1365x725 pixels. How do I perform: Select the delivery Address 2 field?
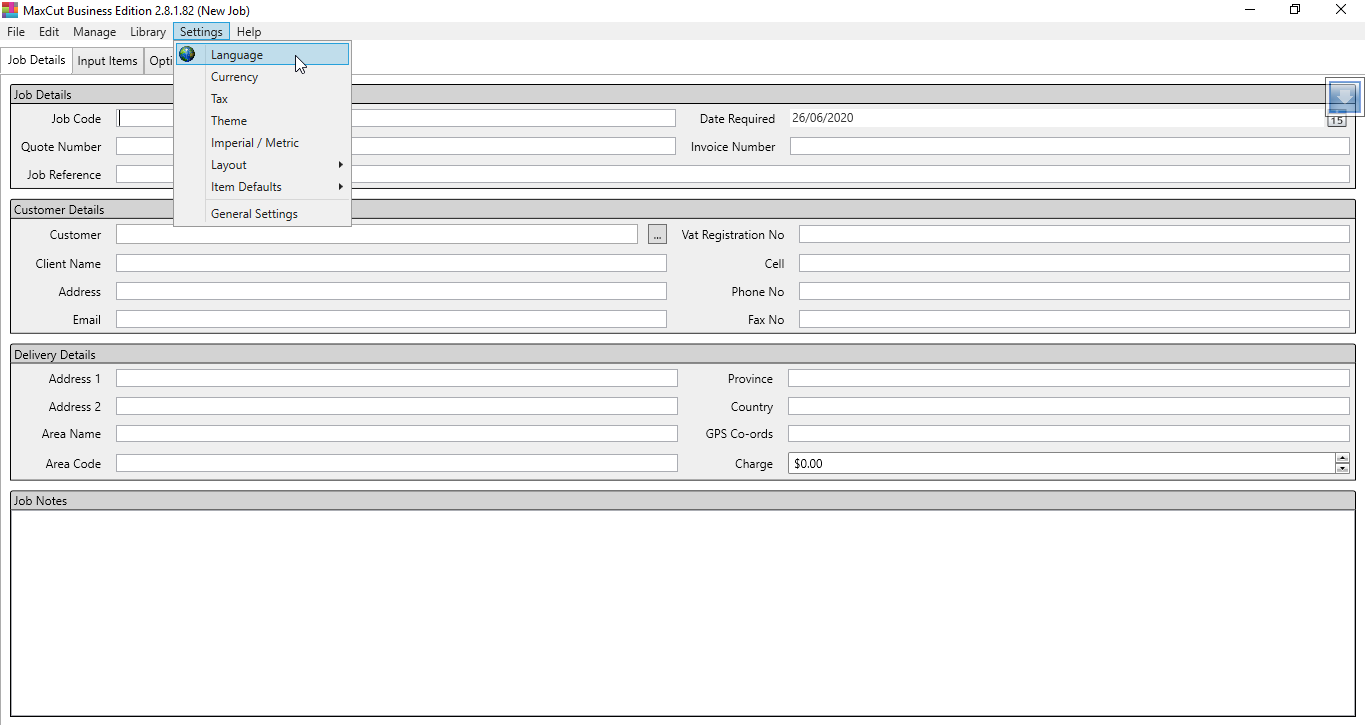[x=397, y=406]
